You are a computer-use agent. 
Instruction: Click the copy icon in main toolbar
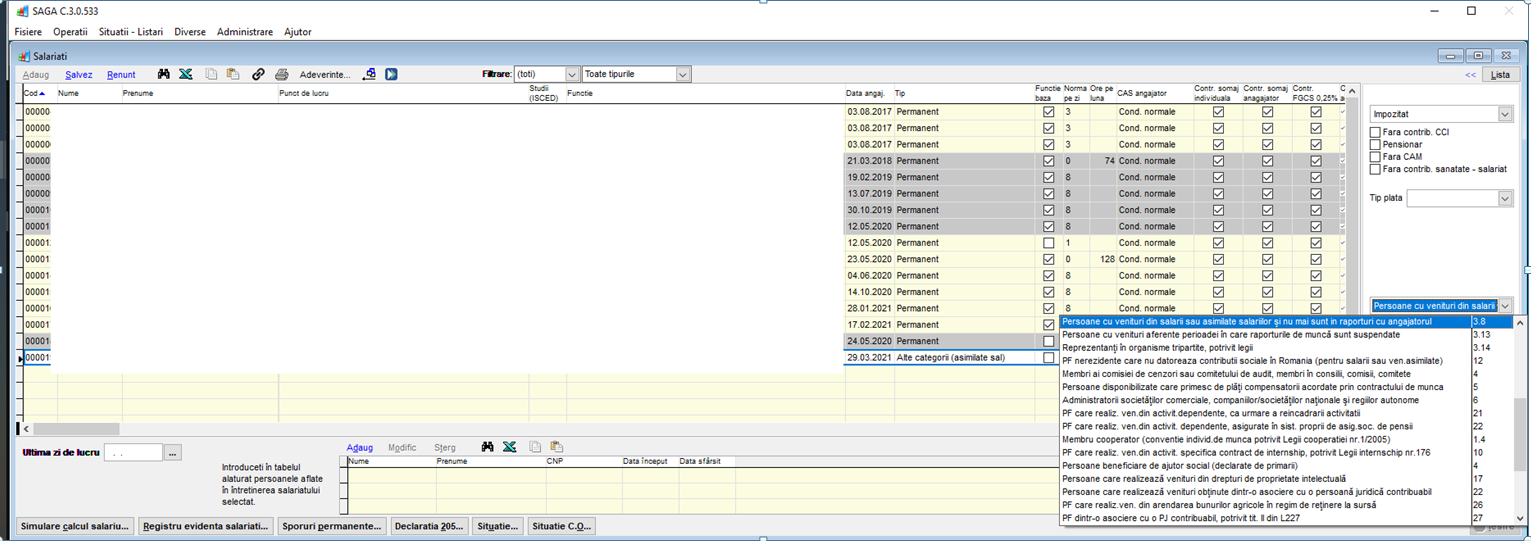pos(211,74)
